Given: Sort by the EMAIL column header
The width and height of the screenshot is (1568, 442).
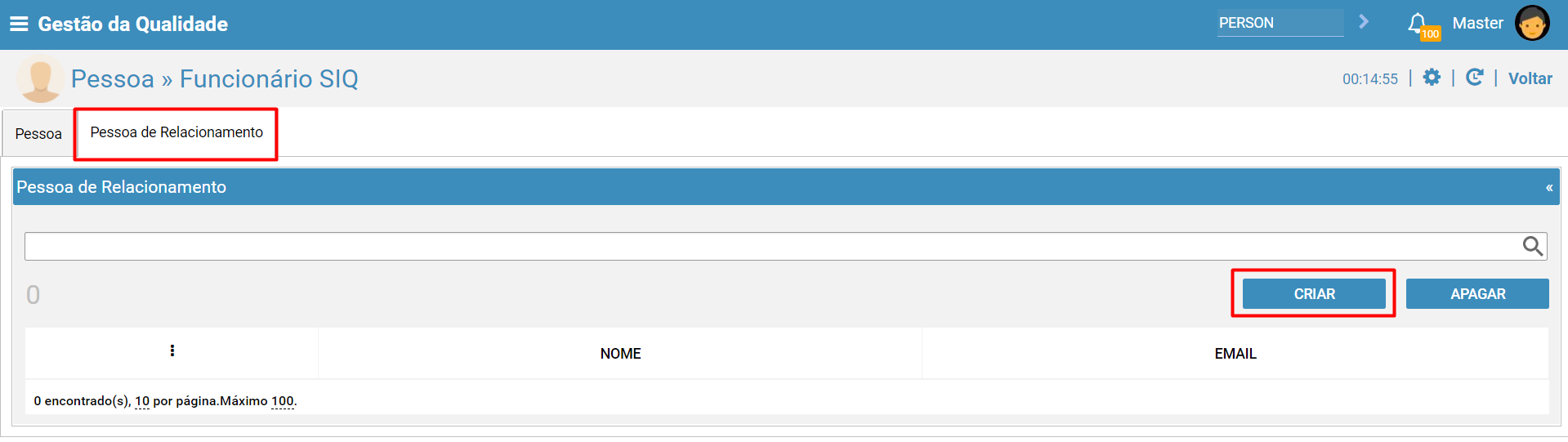Looking at the screenshot, I should (x=1235, y=354).
